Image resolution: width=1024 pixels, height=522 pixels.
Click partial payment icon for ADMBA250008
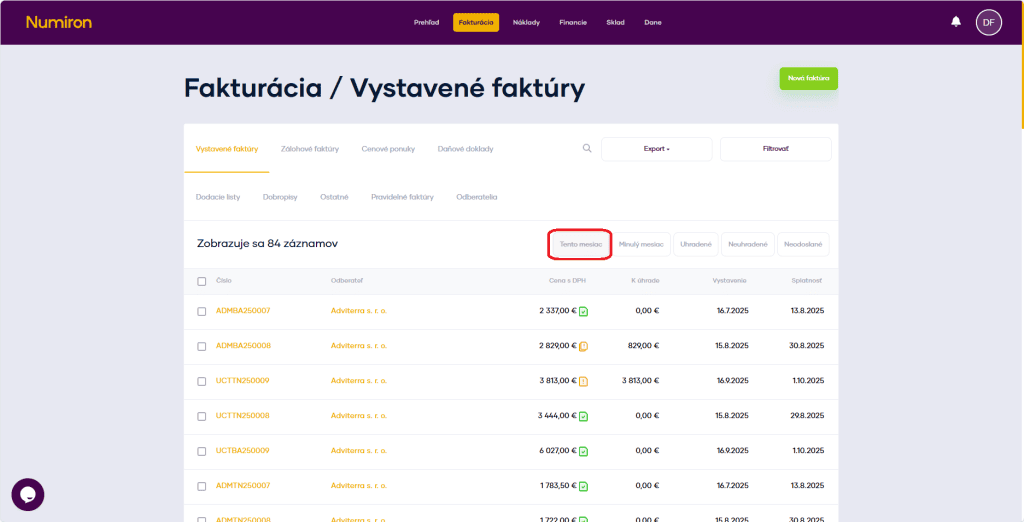tap(583, 346)
